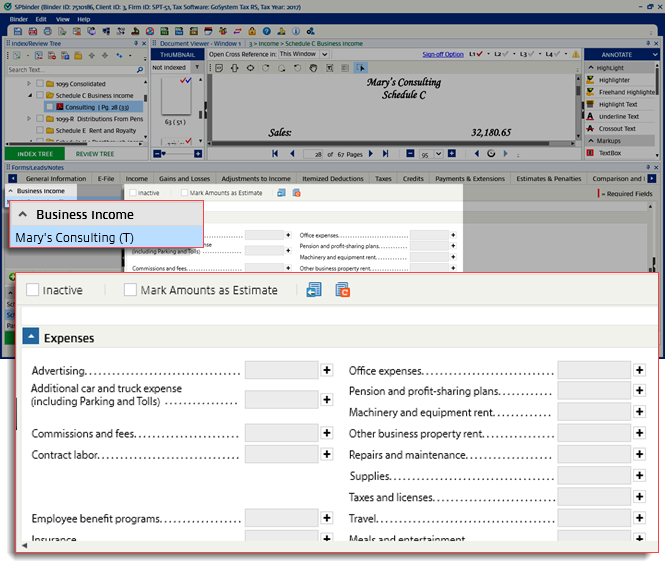
Task: Choose the Crossout Text annotation tool
Action: [x=616, y=129]
